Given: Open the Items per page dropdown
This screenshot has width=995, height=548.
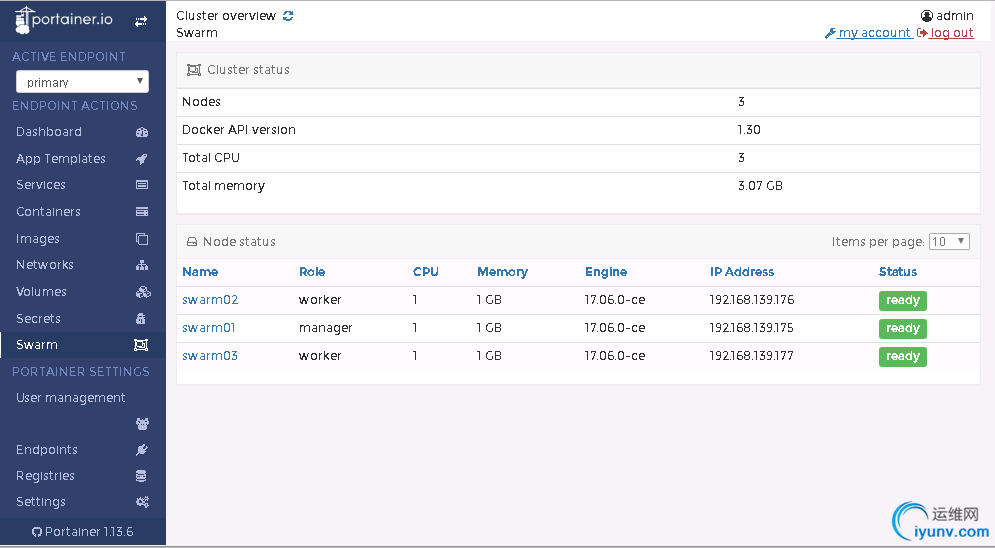Looking at the screenshot, I should tap(949, 241).
